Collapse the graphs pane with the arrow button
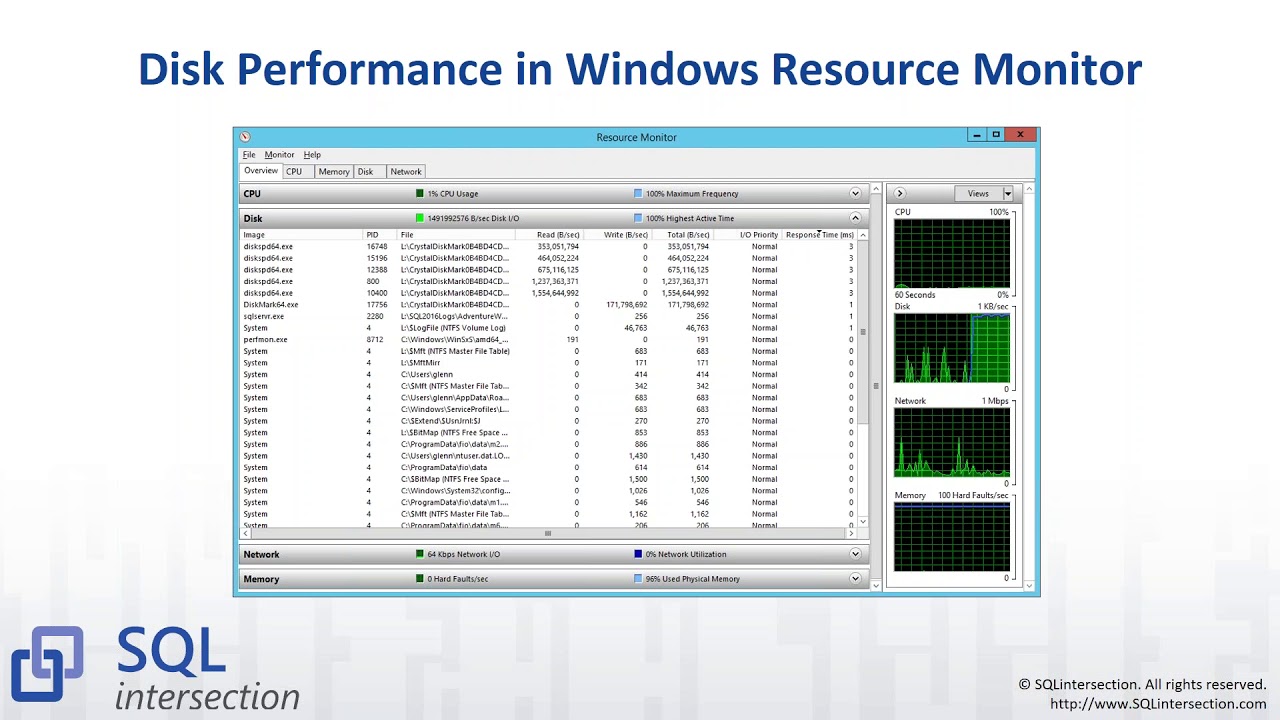The image size is (1280, 720). point(899,193)
